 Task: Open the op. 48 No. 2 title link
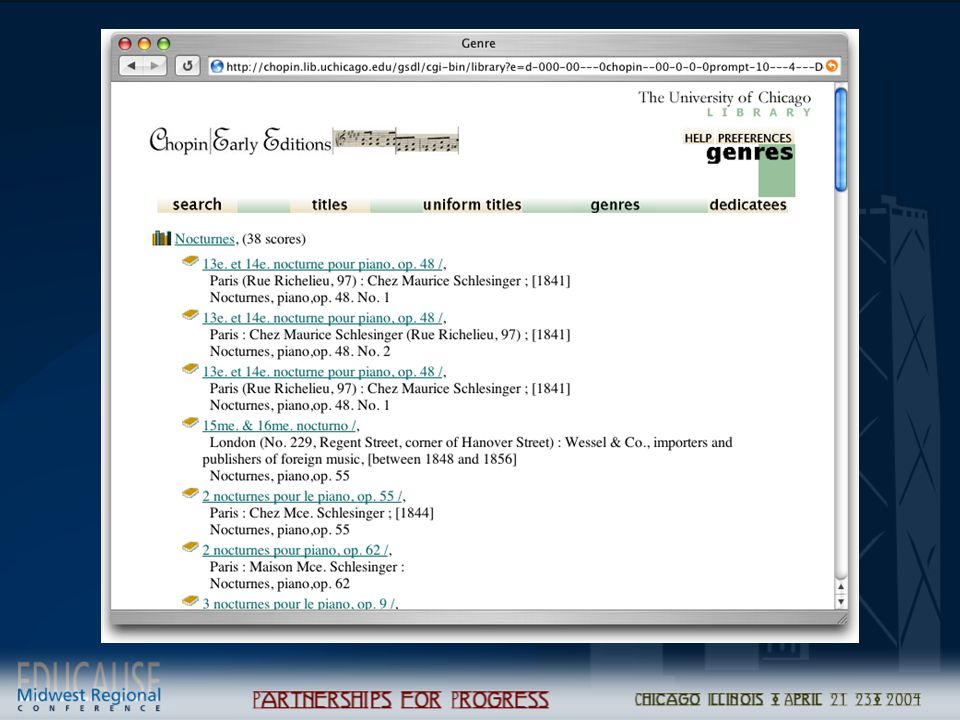pyautogui.click(x=323, y=318)
